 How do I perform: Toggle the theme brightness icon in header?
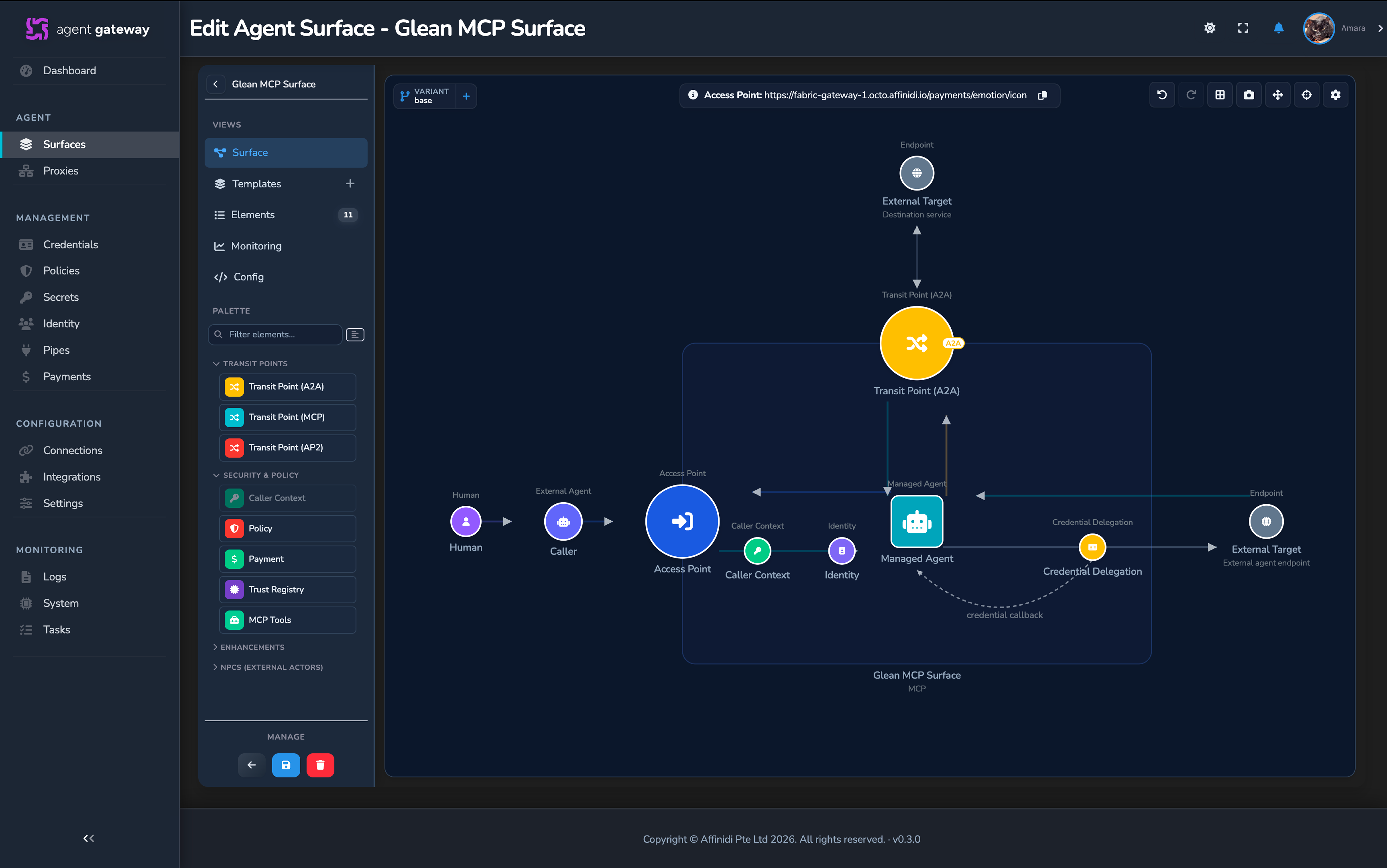tap(1210, 28)
